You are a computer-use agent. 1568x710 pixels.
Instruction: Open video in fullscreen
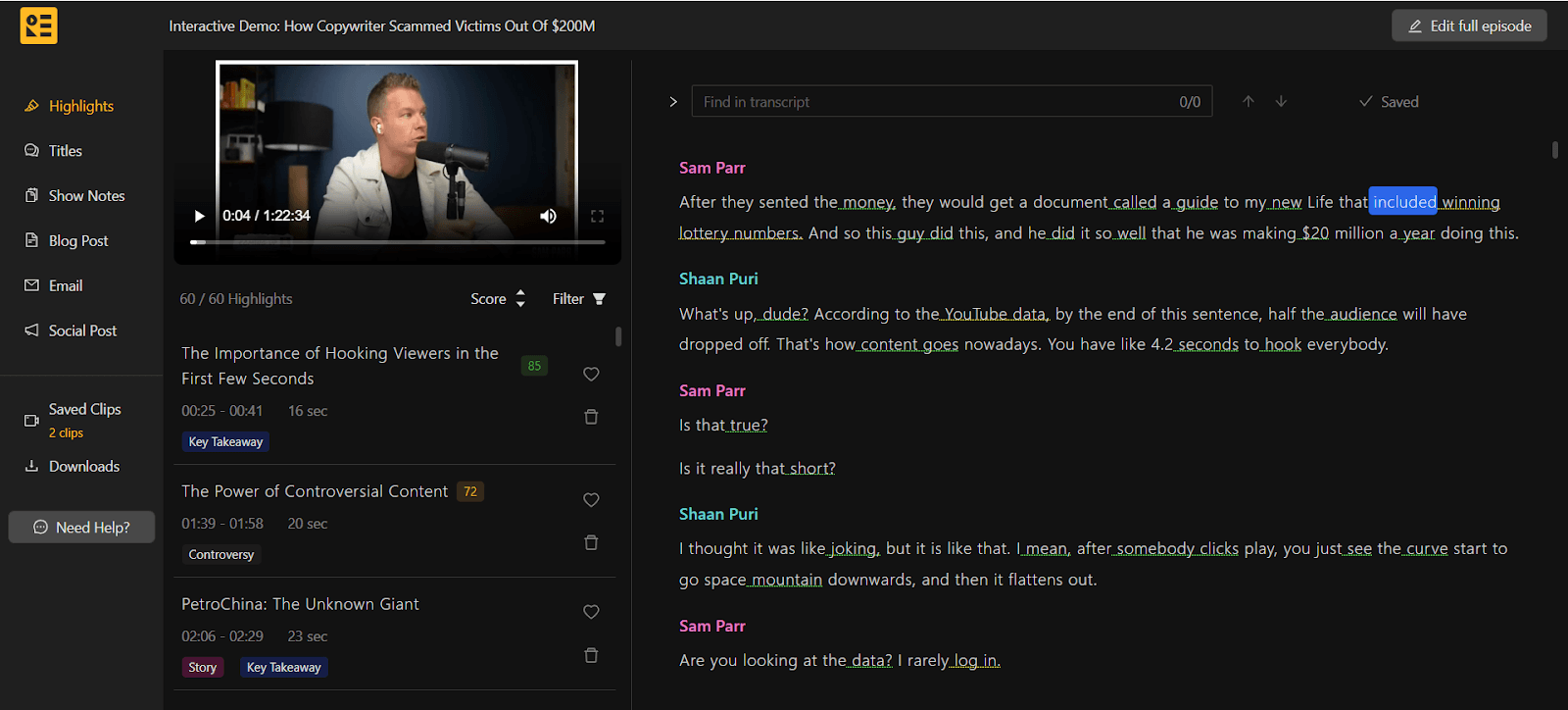(597, 216)
